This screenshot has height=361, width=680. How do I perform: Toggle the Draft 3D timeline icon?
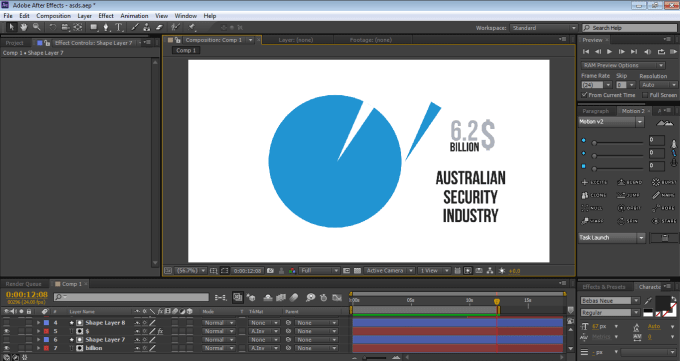point(251,298)
